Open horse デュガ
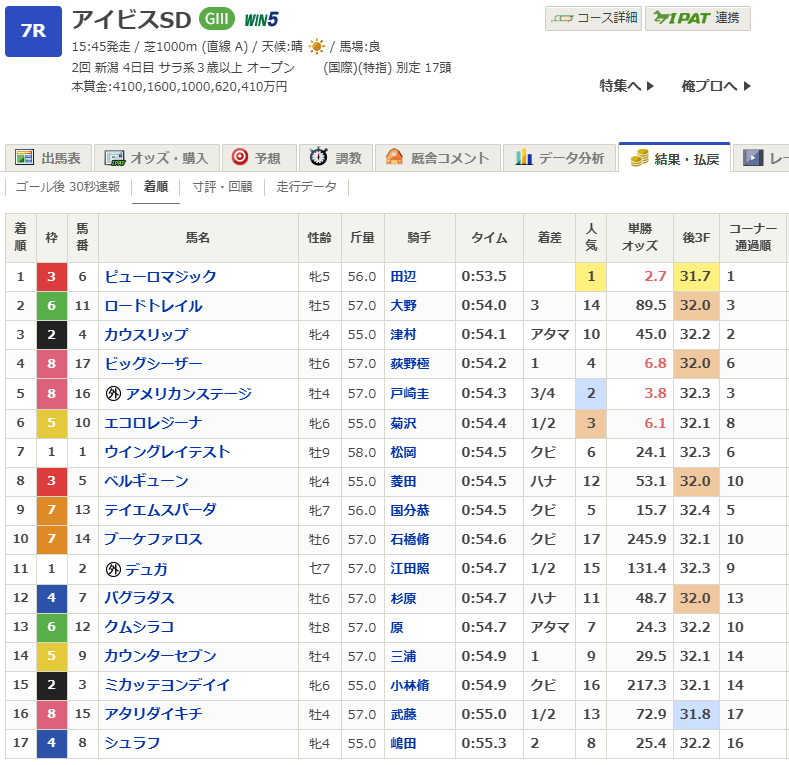This screenshot has height=765, width=789. tap(146, 569)
